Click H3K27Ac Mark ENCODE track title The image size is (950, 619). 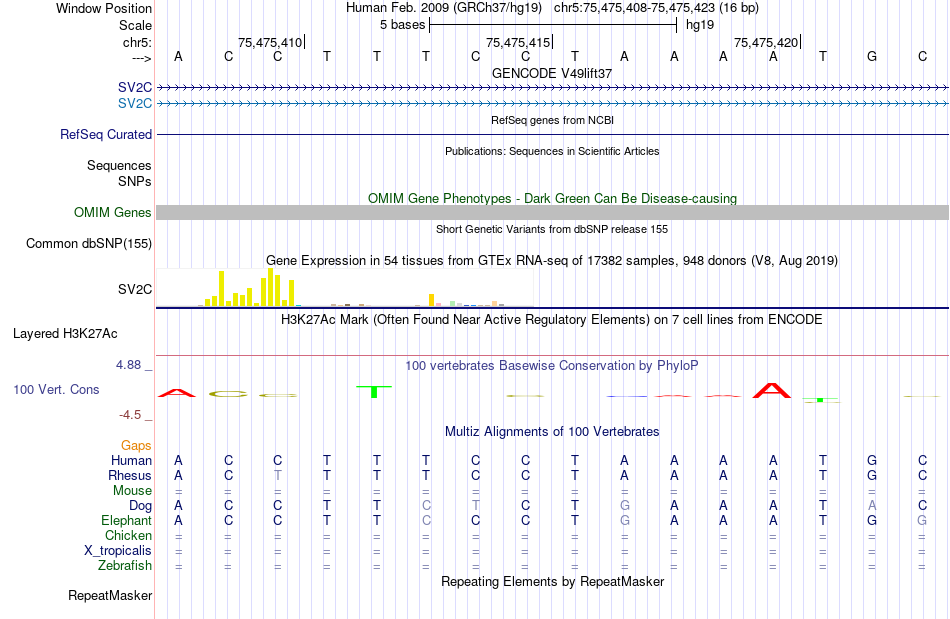coord(551,319)
